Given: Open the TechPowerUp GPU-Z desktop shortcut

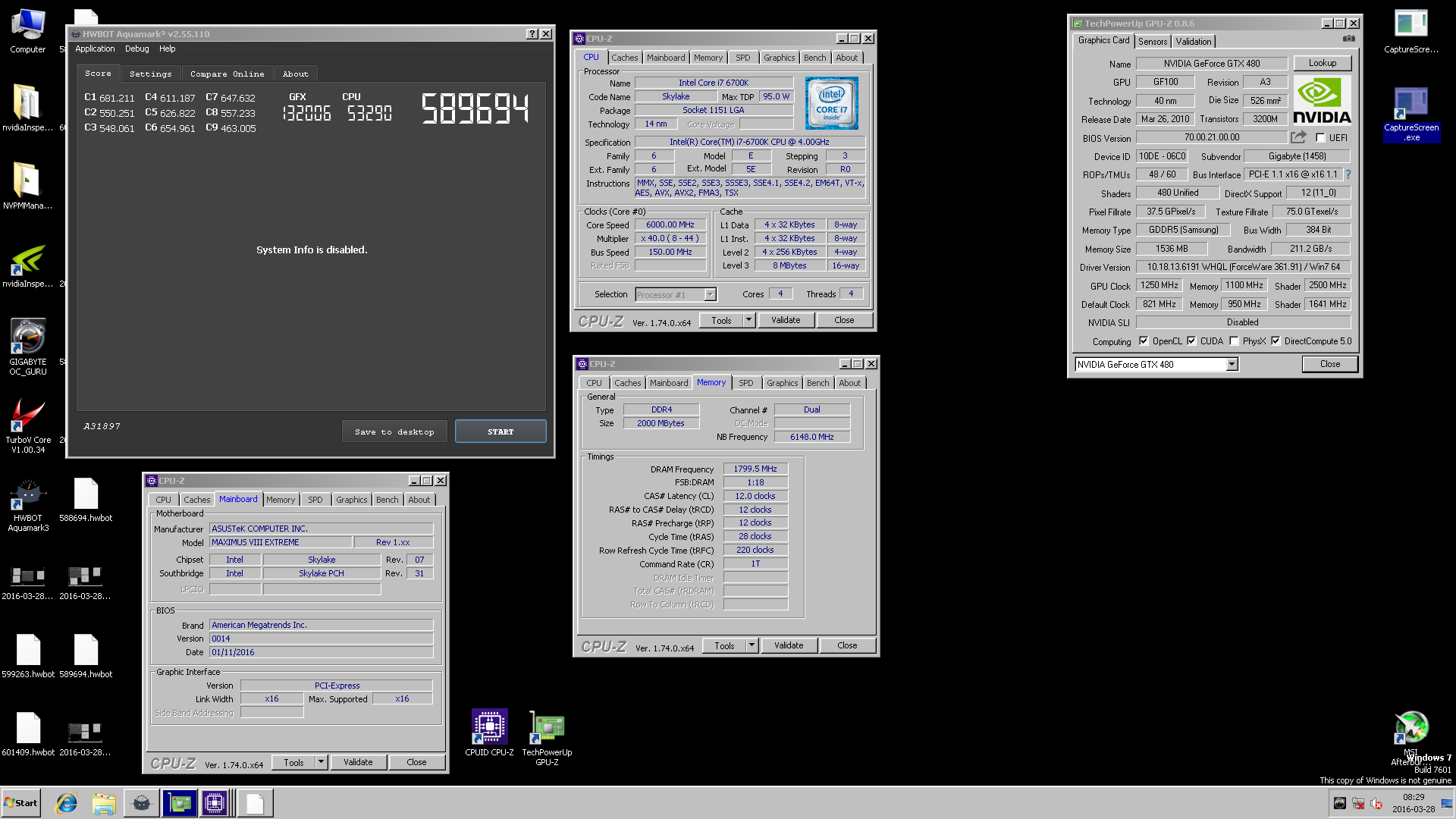Looking at the screenshot, I should coord(547,738).
